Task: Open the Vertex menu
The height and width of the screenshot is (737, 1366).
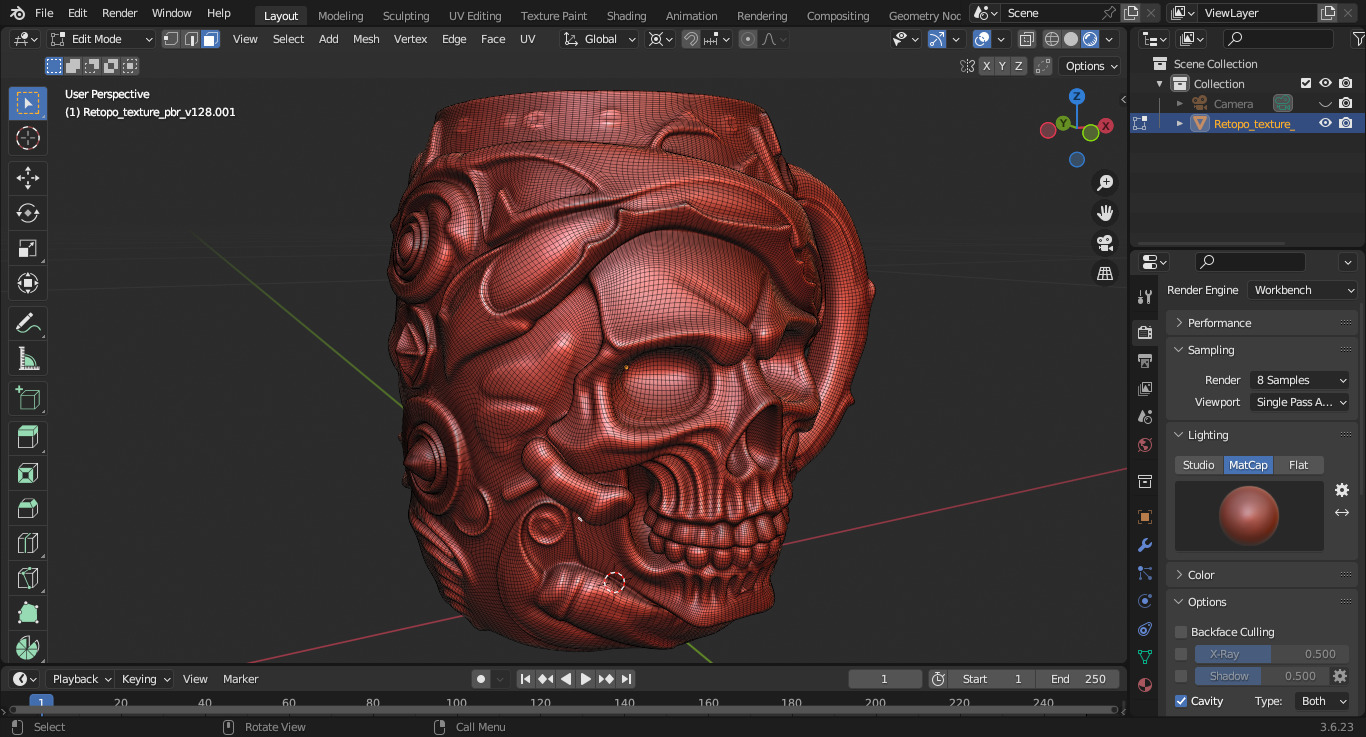Action: click(x=410, y=39)
